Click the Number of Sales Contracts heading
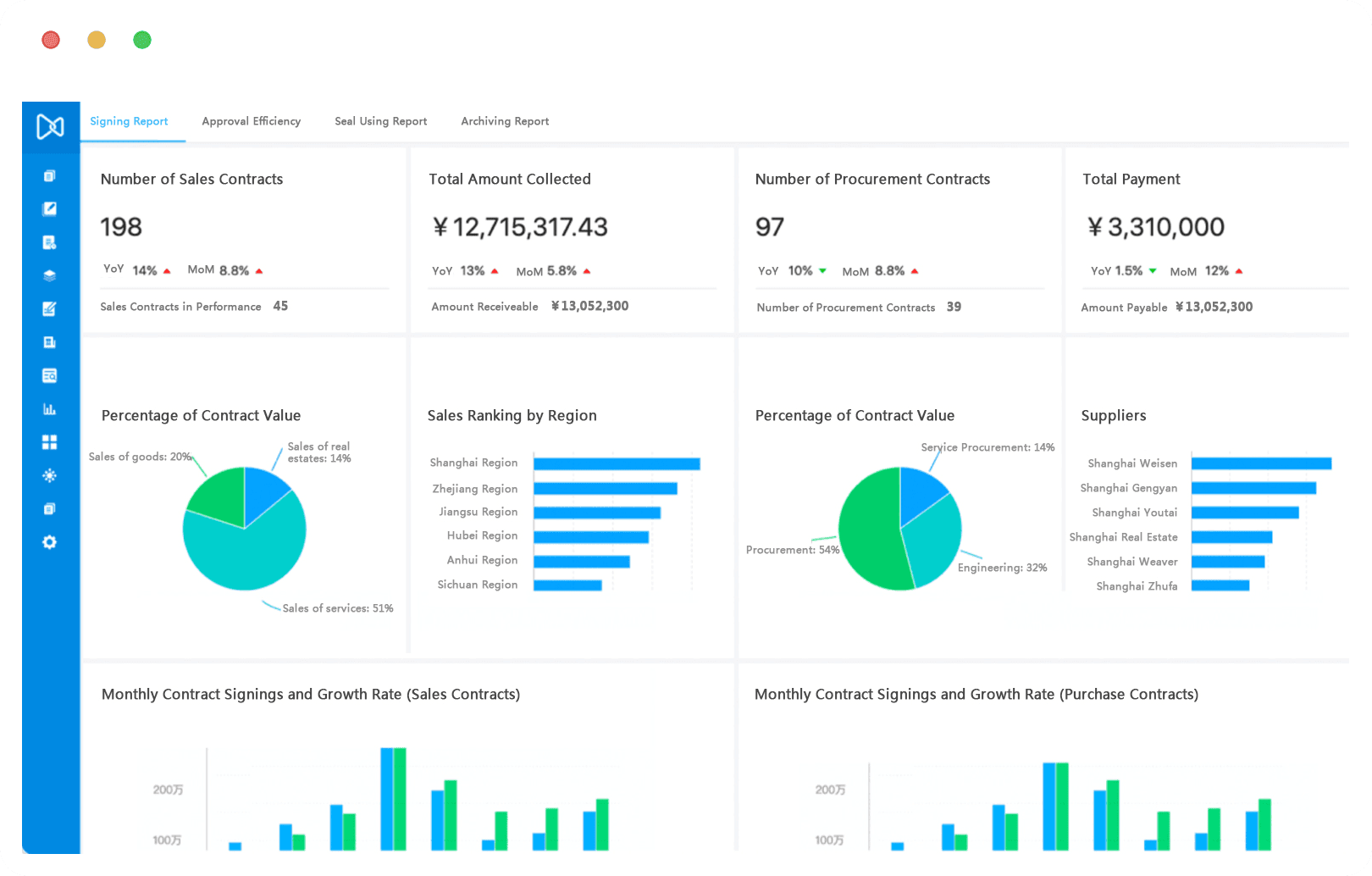Screen dimensions: 1372x876 click(191, 179)
